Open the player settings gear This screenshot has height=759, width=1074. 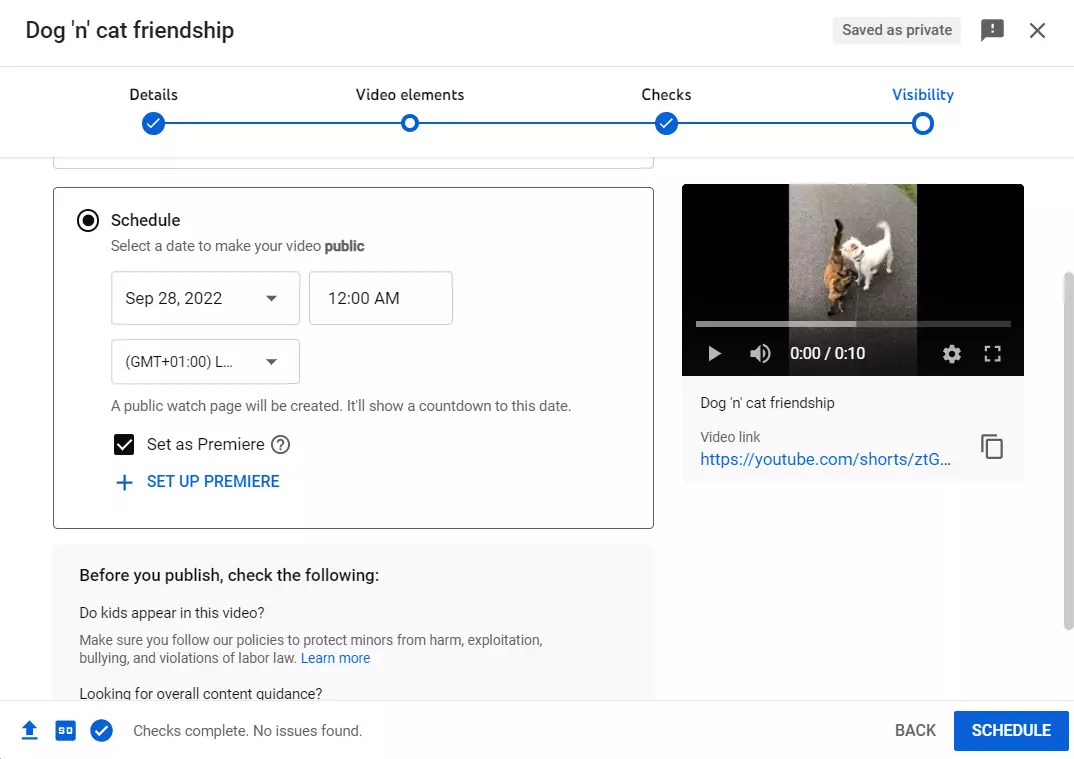point(951,353)
